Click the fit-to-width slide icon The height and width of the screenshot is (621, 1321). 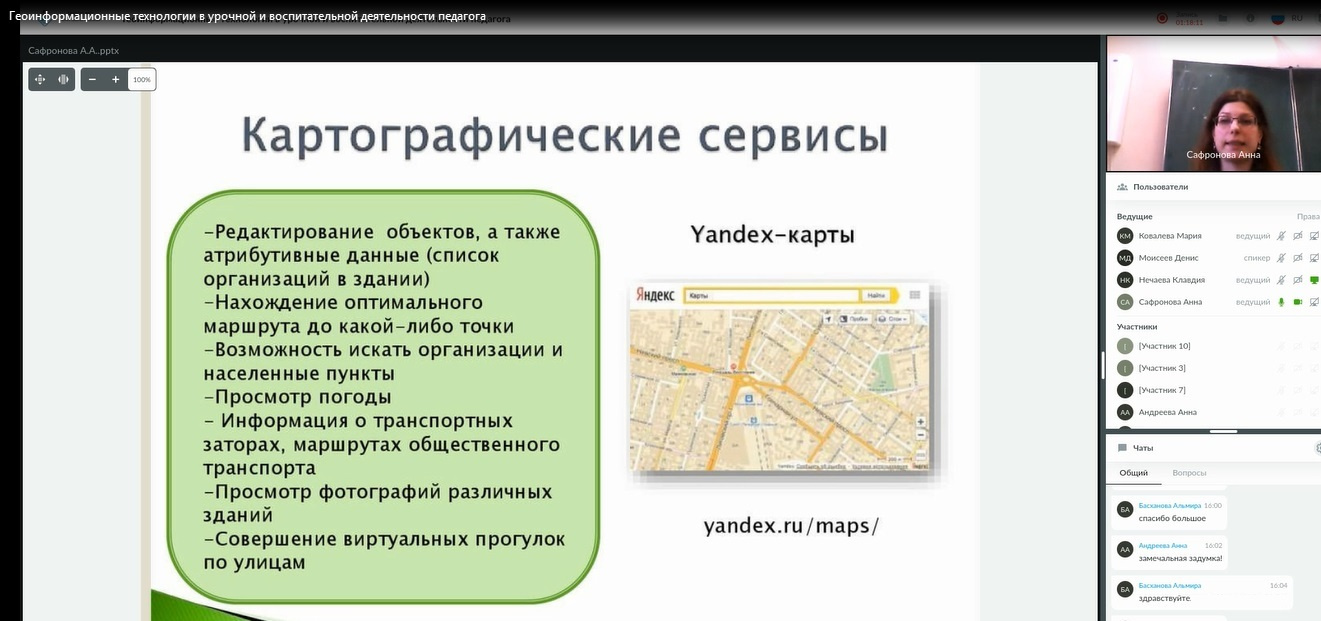(x=63, y=79)
